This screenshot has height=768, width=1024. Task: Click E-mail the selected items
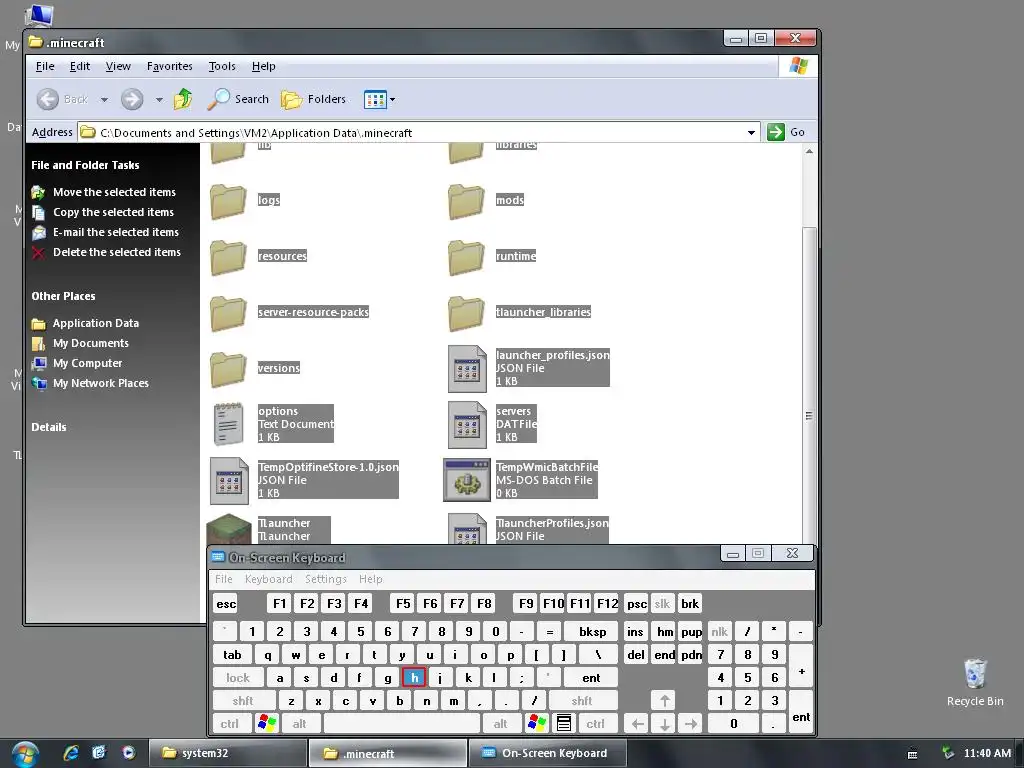click(116, 232)
